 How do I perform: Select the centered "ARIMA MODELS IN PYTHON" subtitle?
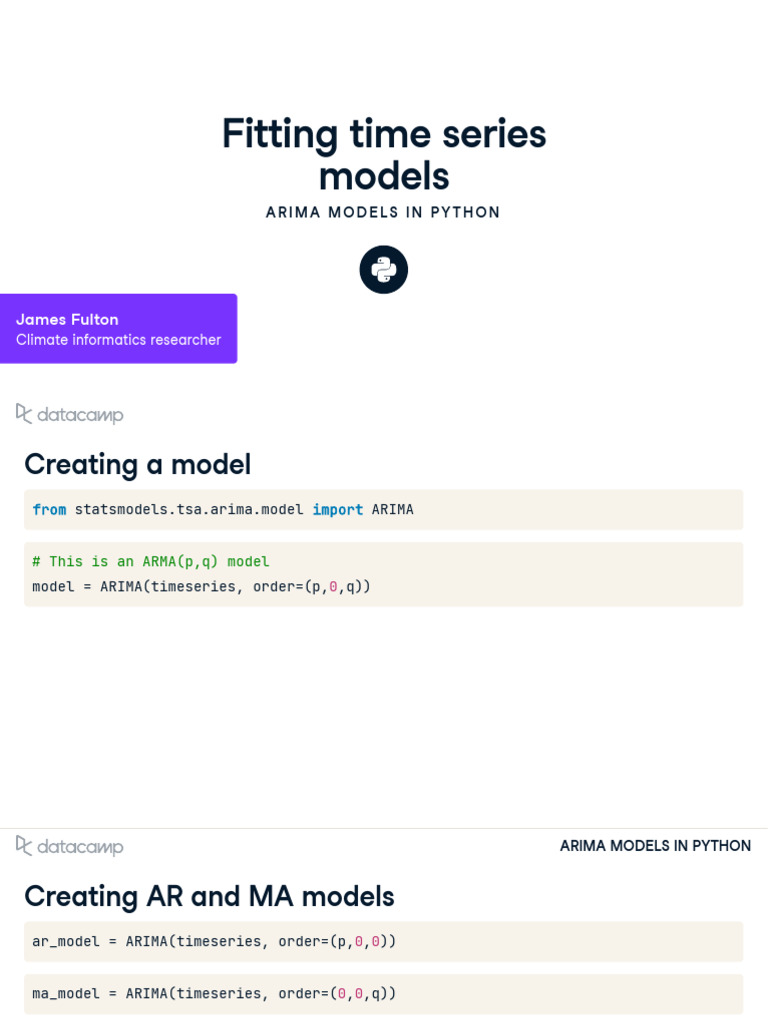(383, 212)
